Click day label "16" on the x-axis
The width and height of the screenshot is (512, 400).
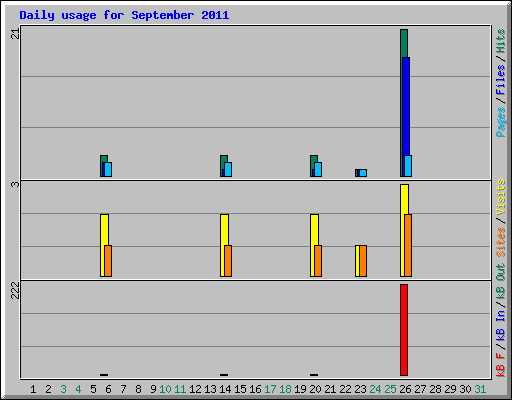click(255, 389)
